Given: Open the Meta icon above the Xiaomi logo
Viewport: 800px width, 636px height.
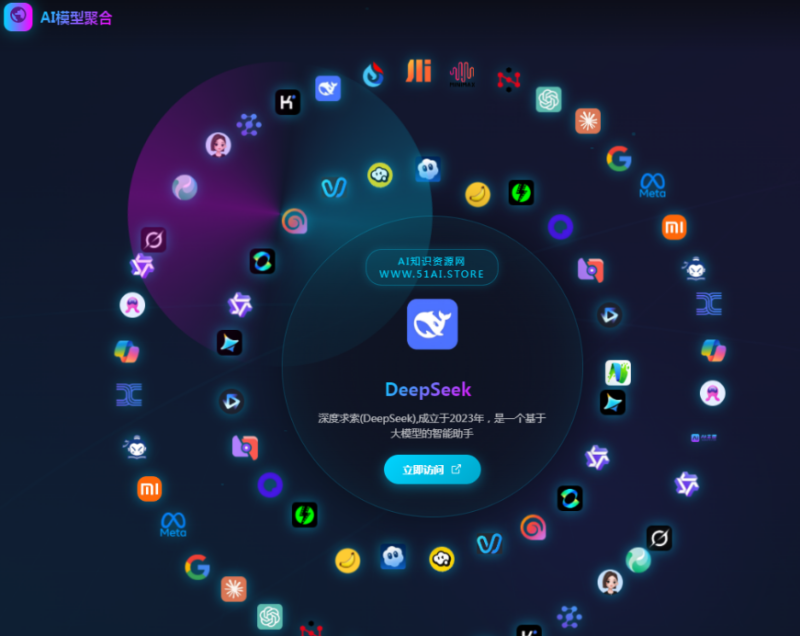Looking at the screenshot, I should tap(653, 185).
